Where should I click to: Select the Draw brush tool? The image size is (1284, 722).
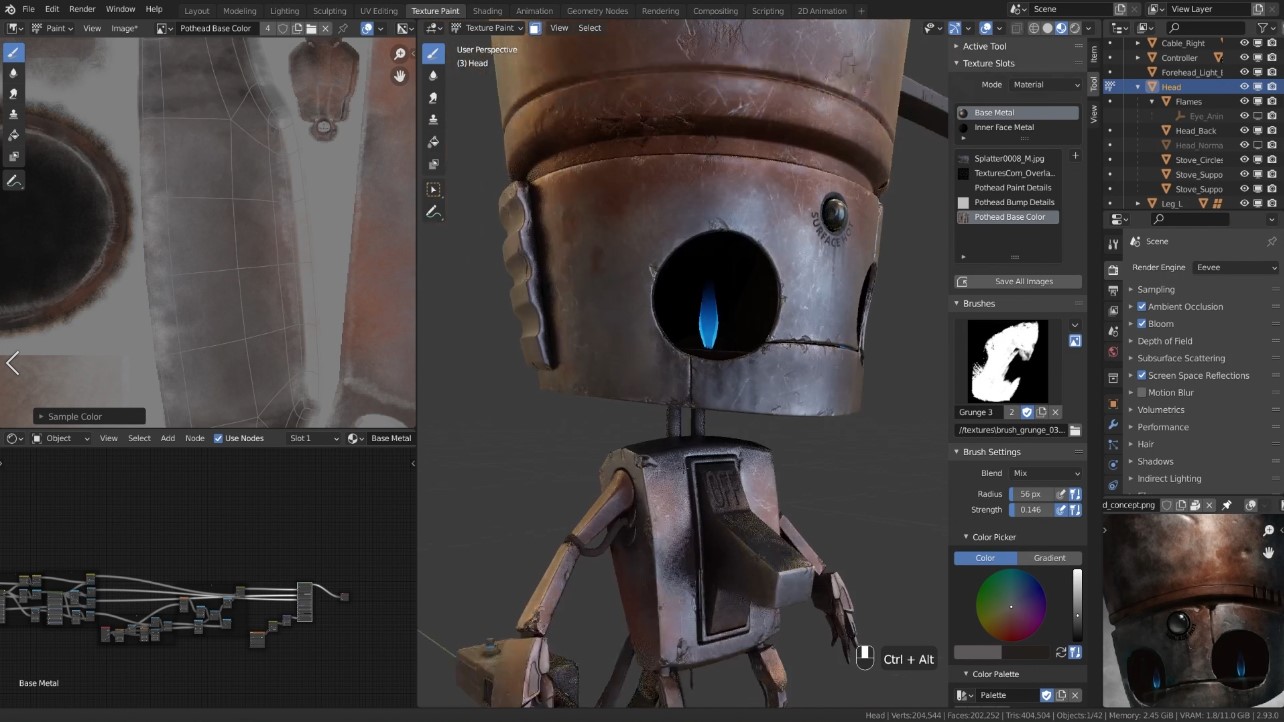(x=433, y=54)
